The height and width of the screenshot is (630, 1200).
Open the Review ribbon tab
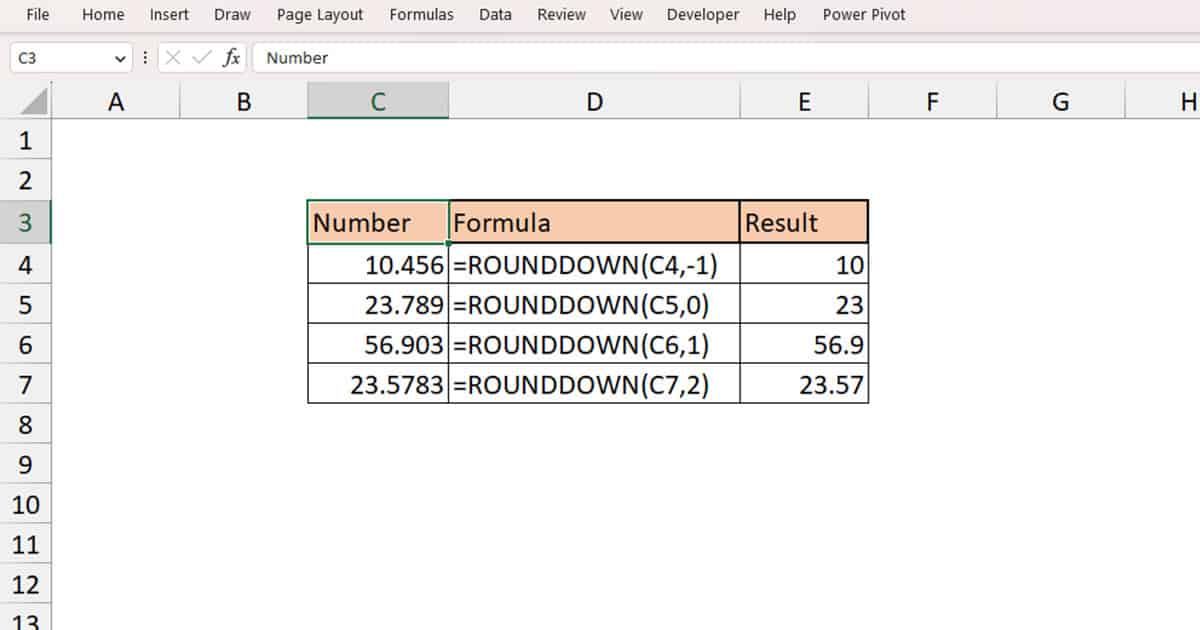560,15
